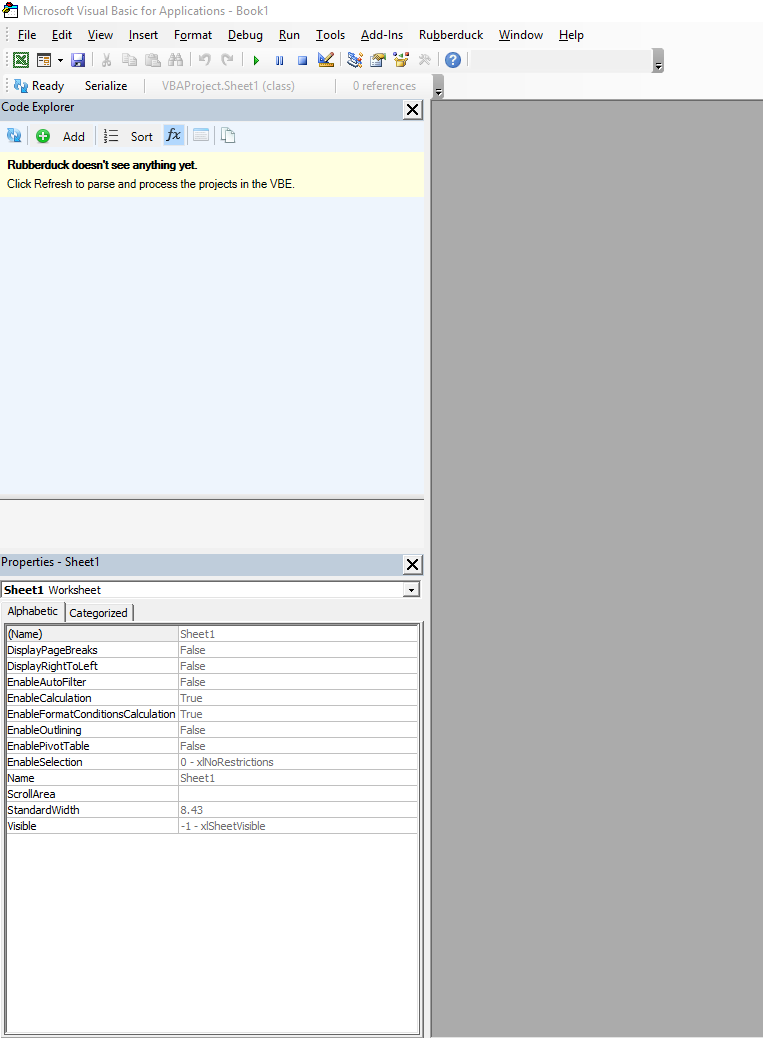Click the Code Explorer refresh icon
This screenshot has height=1038, width=763.
(14, 136)
